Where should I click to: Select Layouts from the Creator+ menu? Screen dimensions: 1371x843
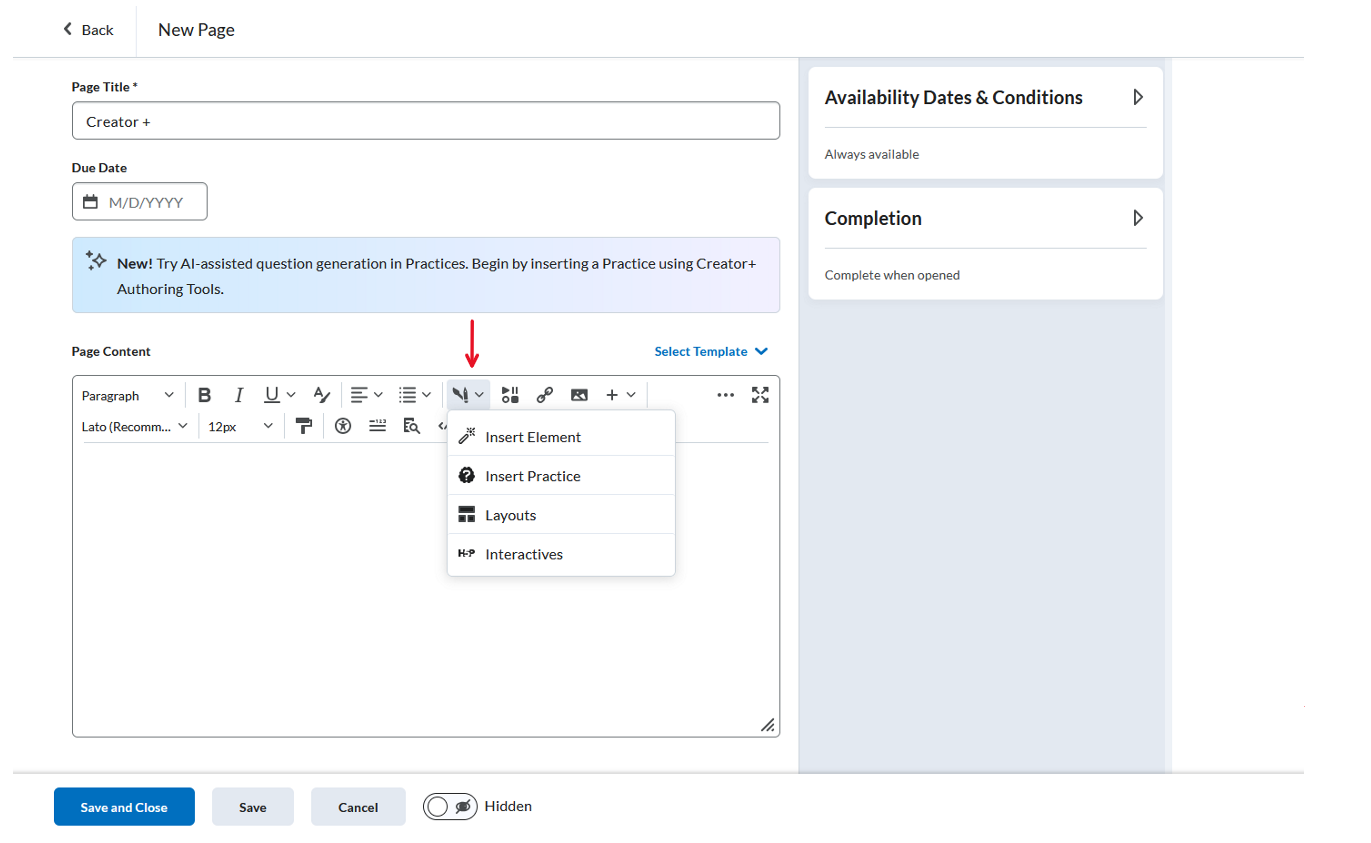coord(510,515)
